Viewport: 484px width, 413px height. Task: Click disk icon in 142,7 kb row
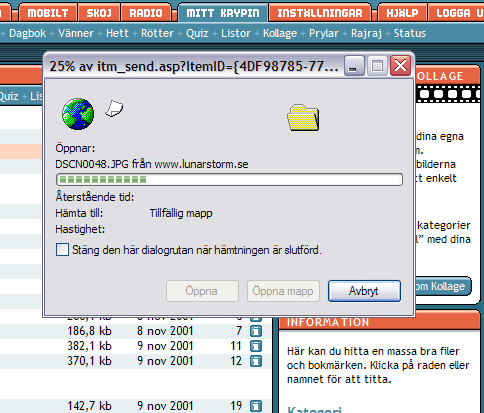[x=256, y=406]
